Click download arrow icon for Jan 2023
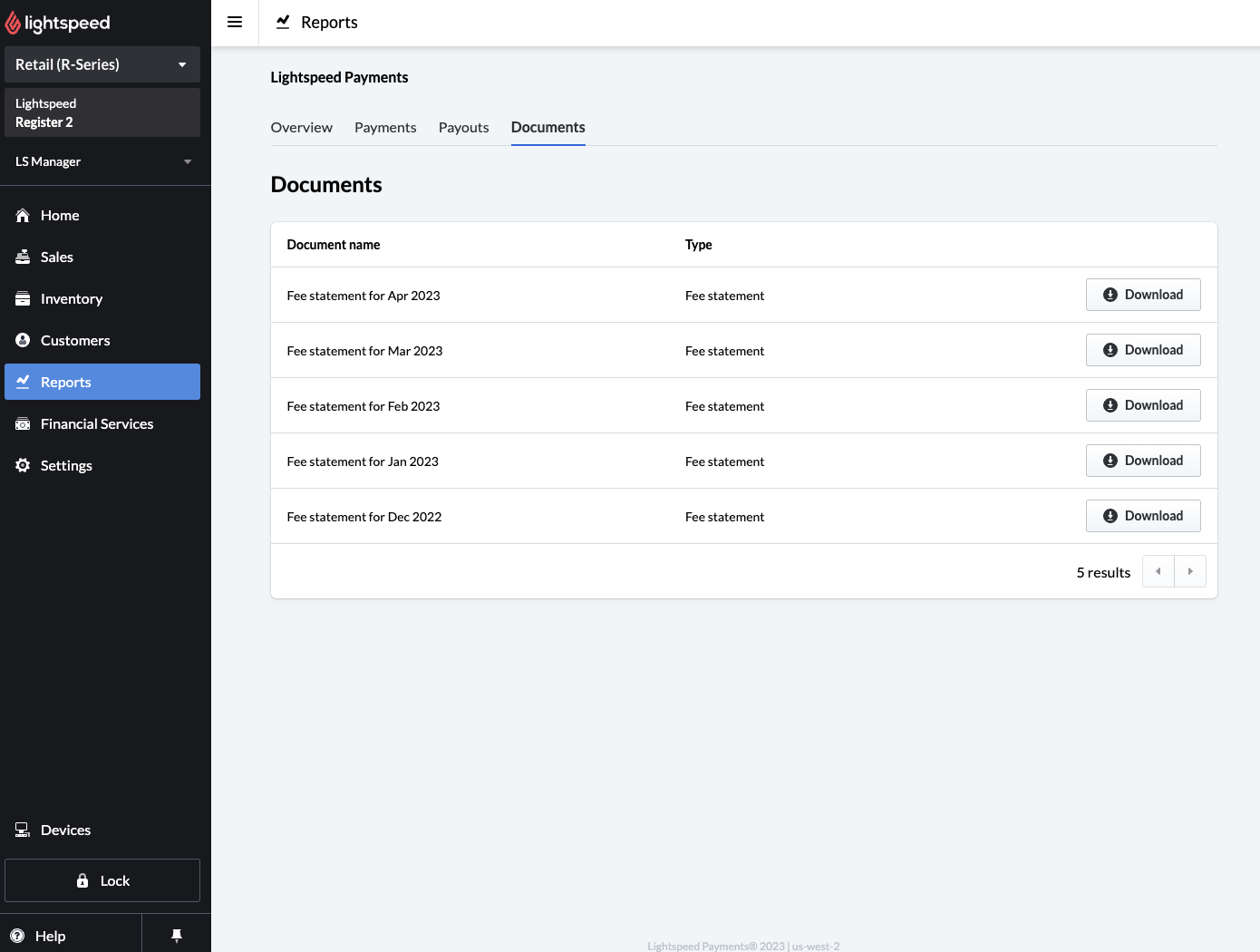Screen dimensions: 1260x952 tap(1110, 461)
